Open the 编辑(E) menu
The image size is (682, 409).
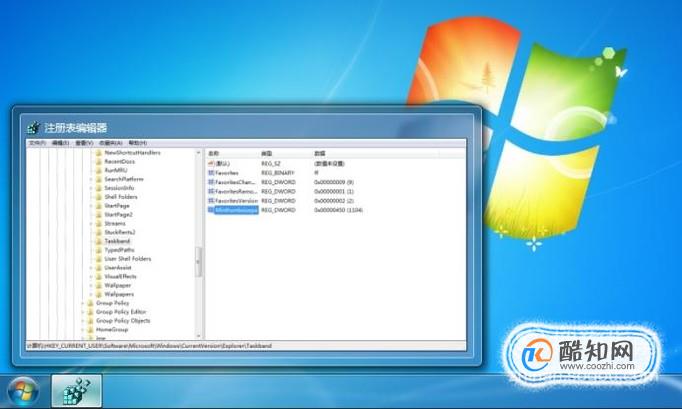[x=60, y=143]
